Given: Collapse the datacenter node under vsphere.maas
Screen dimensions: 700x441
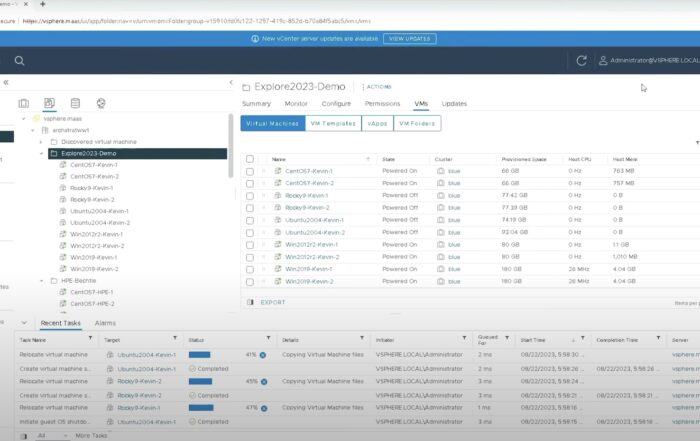Looking at the screenshot, I should click(x=33, y=130).
